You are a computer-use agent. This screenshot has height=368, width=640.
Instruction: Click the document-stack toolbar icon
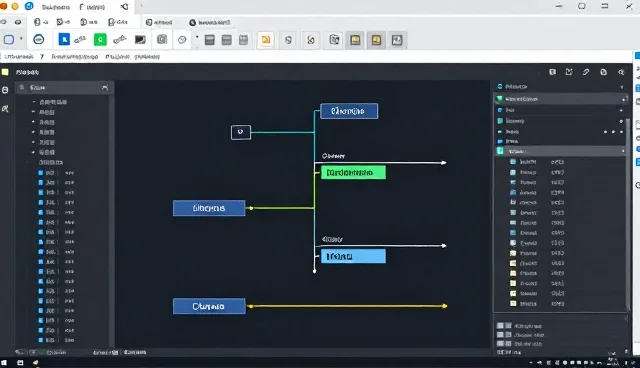pyautogui.click(x=334, y=40)
